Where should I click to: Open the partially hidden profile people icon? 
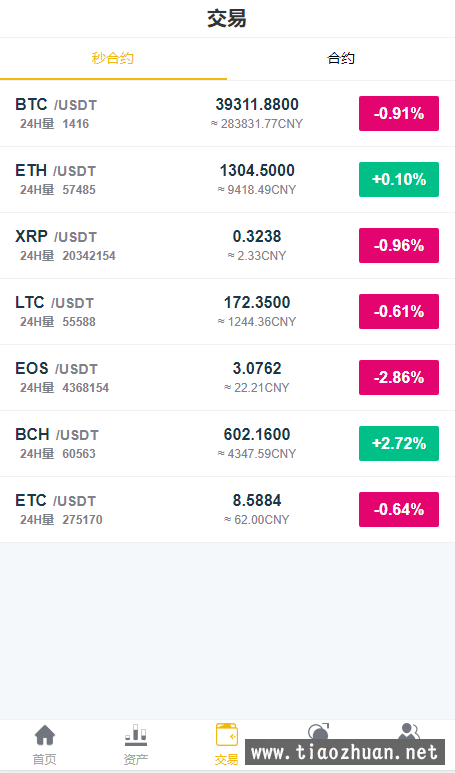(x=409, y=731)
